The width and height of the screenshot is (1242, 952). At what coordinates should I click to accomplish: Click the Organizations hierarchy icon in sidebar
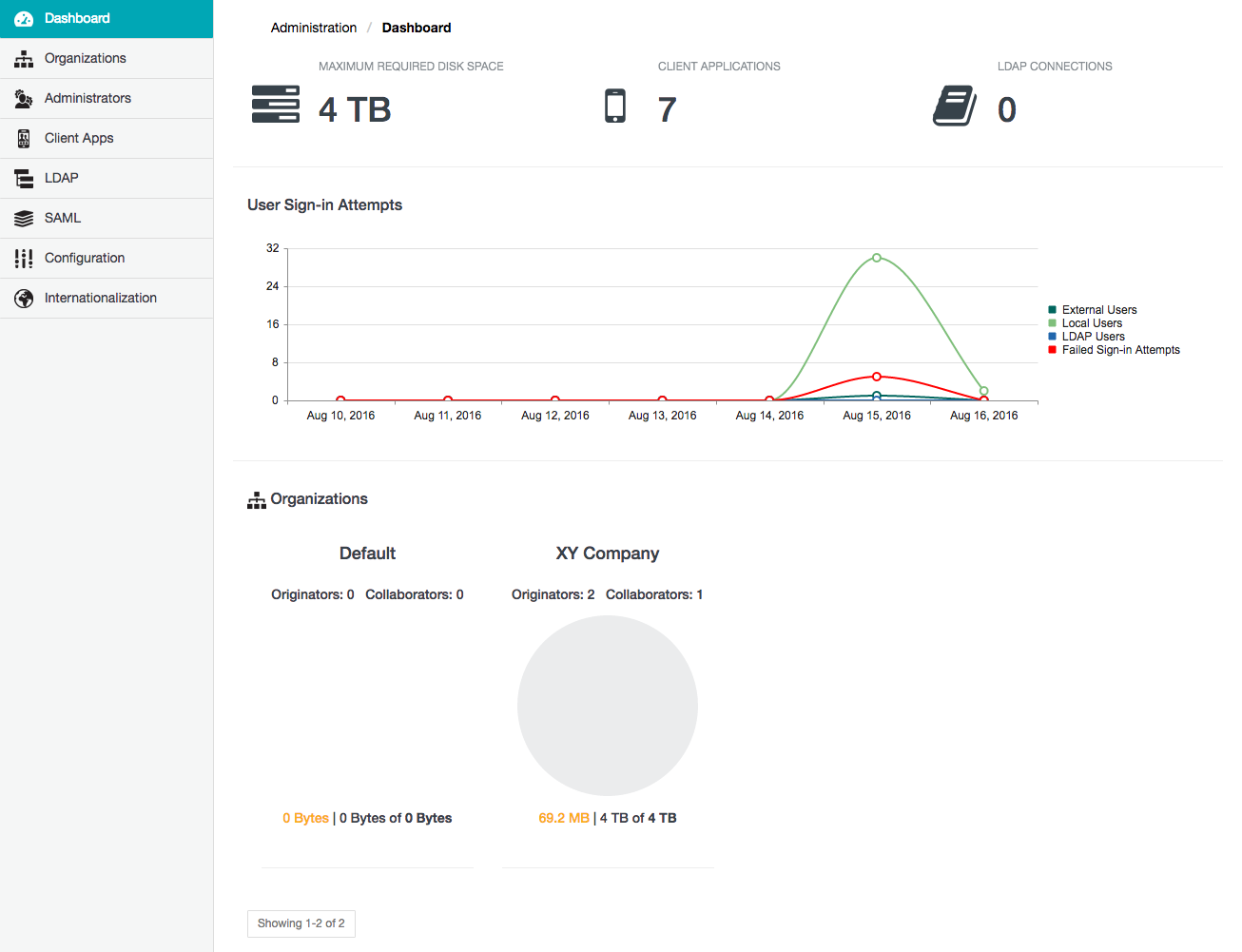coord(24,59)
